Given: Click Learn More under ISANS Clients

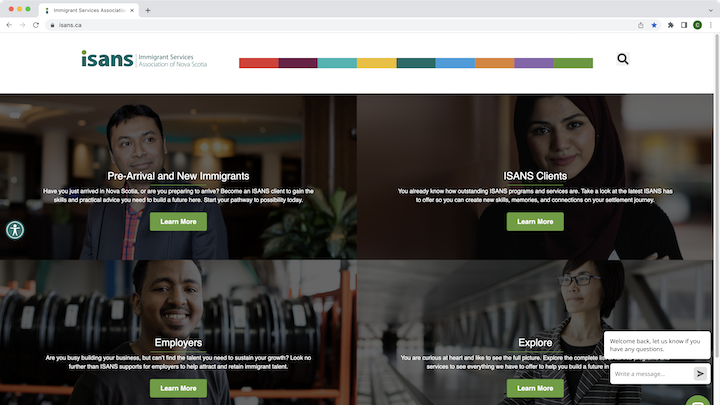Looking at the screenshot, I should pyautogui.click(x=535, y=221).
